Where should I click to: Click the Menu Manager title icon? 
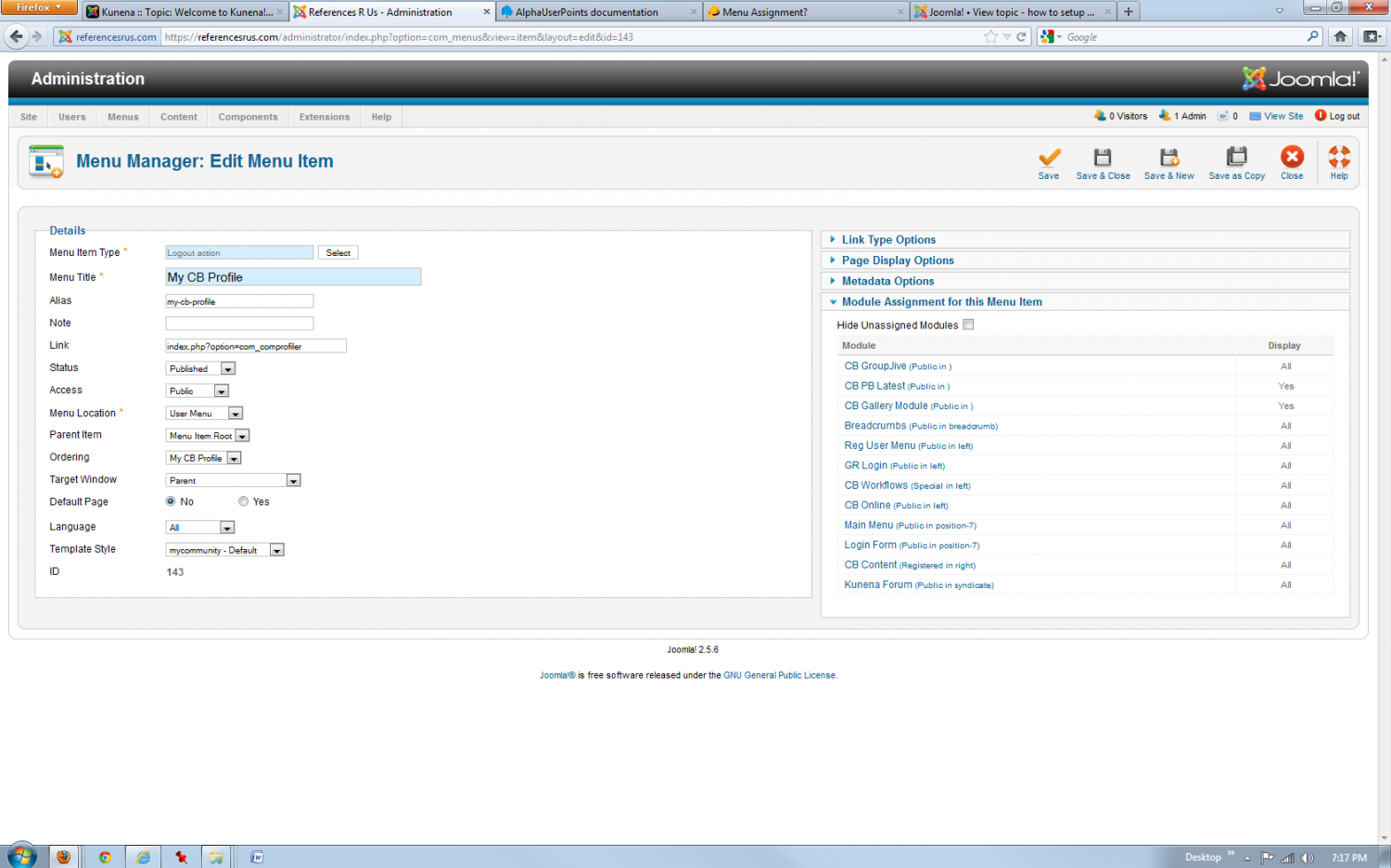point(46,161)
